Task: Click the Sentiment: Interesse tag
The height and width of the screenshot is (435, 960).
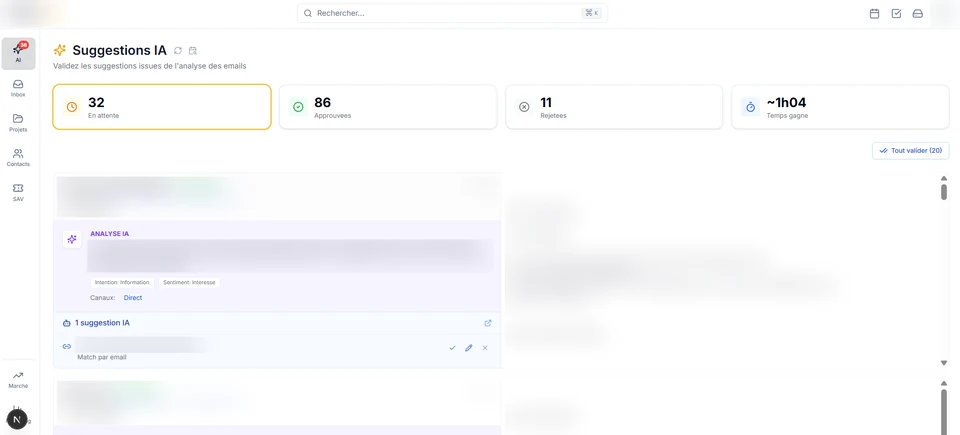Action: (190, 282)
